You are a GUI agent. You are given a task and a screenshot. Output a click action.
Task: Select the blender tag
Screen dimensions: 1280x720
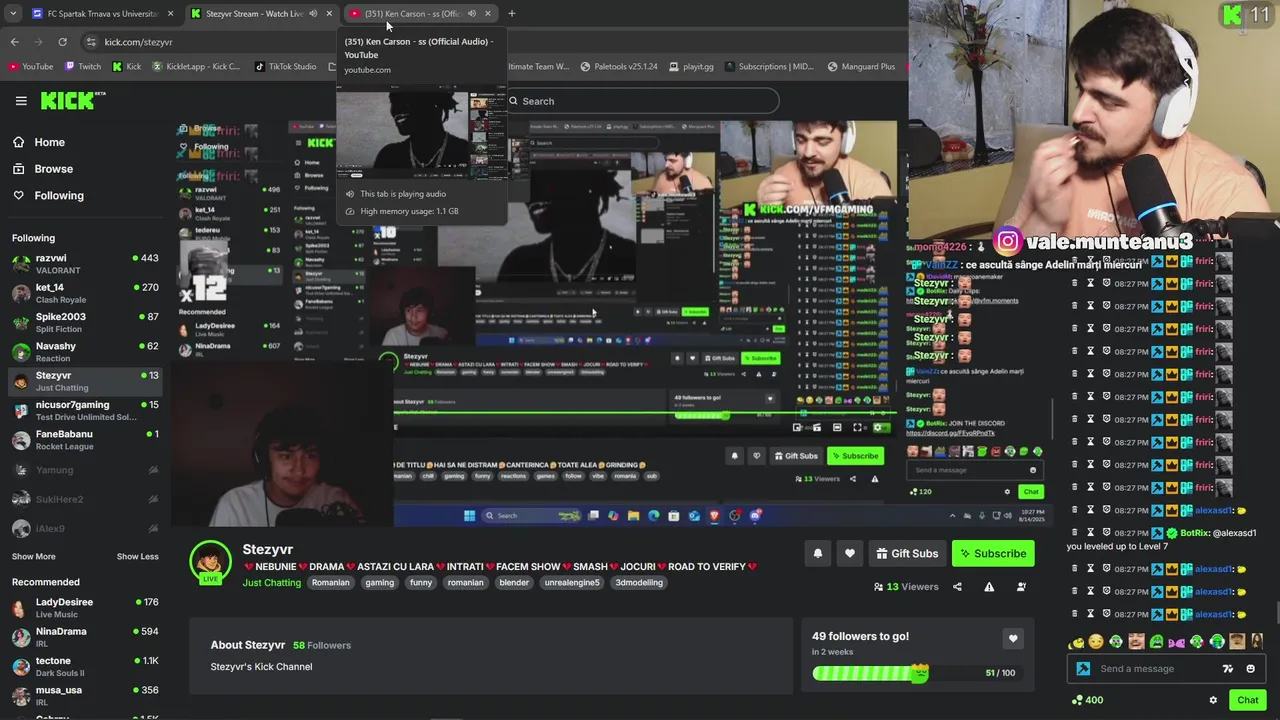coord(514,583)
